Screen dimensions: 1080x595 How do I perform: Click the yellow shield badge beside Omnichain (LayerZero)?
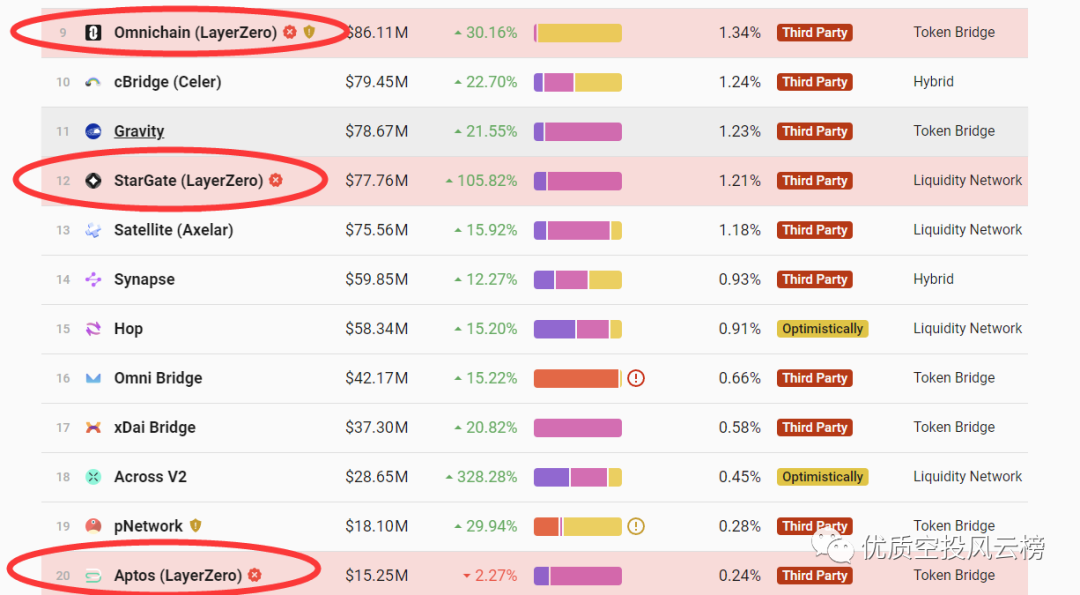pyautogui.click(x=309, y=32)
